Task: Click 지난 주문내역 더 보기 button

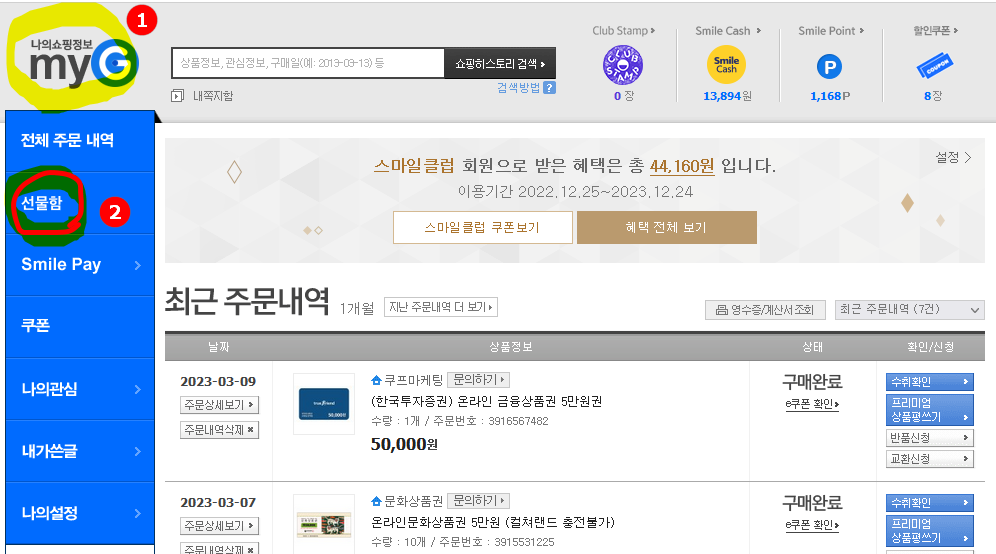Action: point(440,307)
